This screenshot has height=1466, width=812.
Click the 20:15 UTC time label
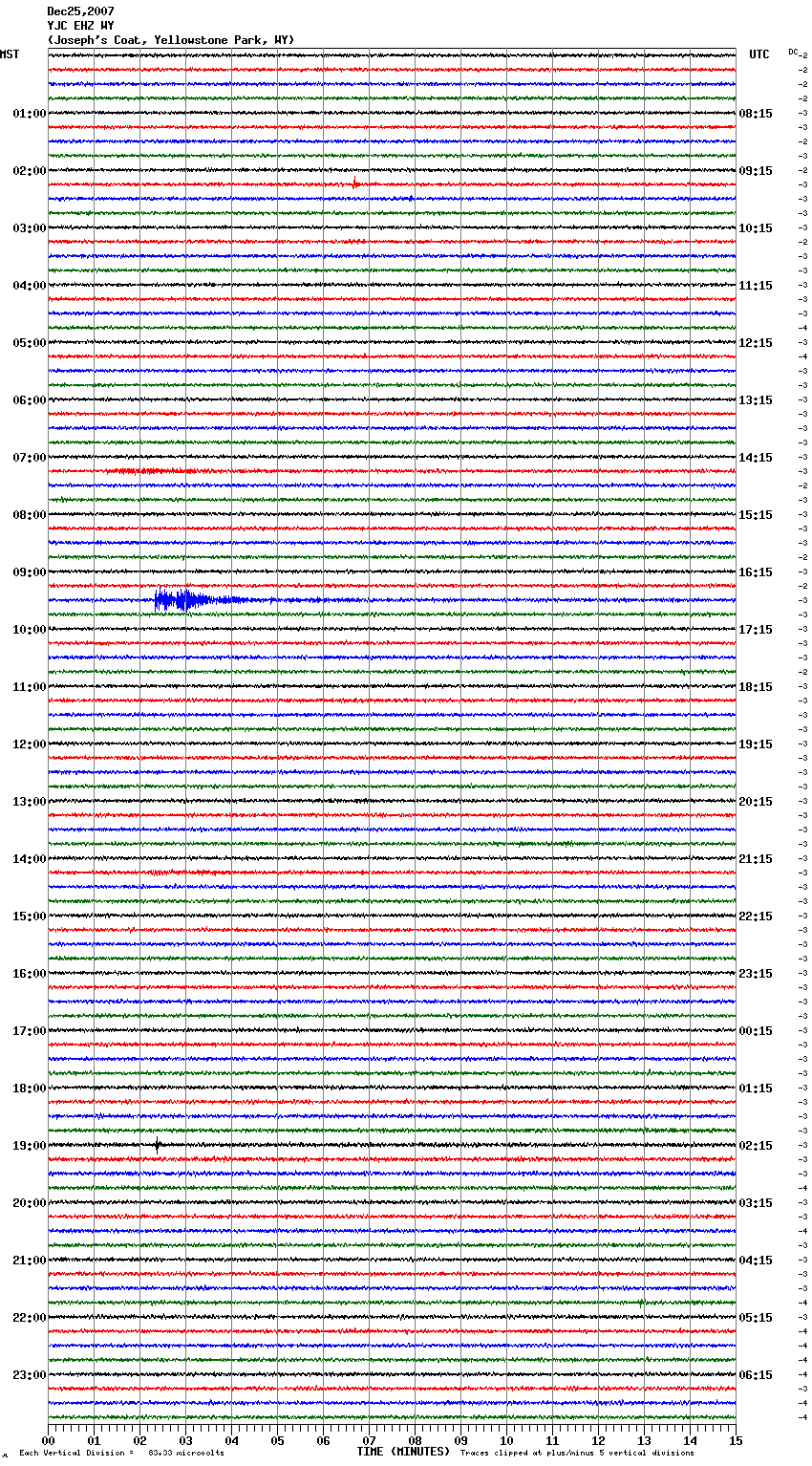[x=756, y=802]
